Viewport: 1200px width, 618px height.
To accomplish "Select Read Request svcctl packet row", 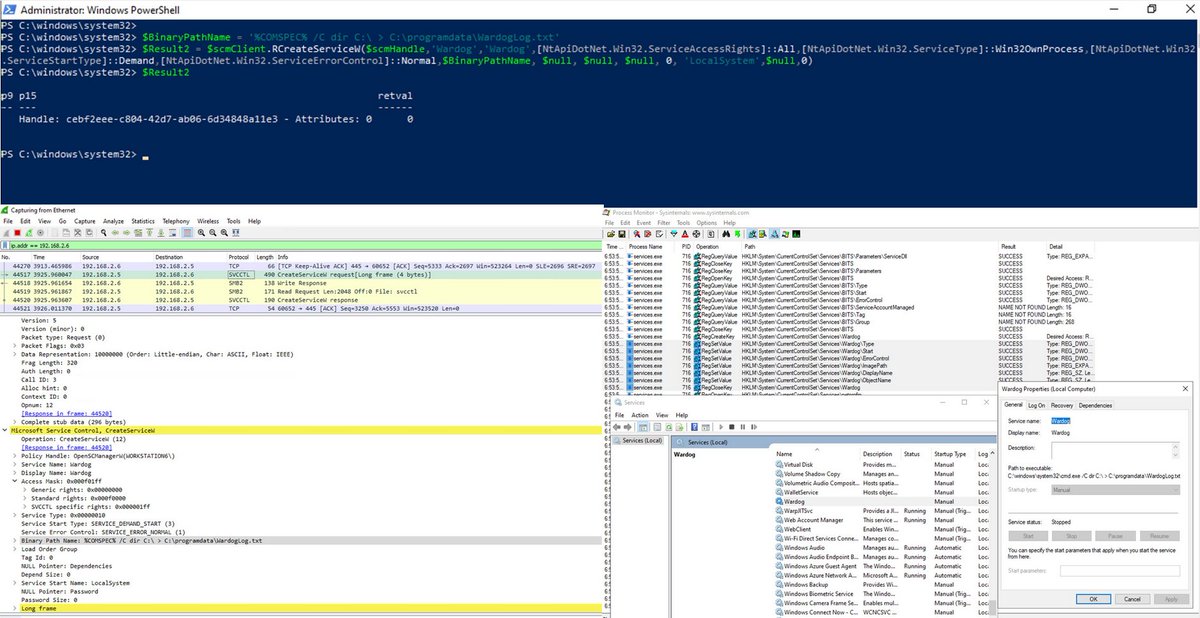I will [x=300, y=290].
